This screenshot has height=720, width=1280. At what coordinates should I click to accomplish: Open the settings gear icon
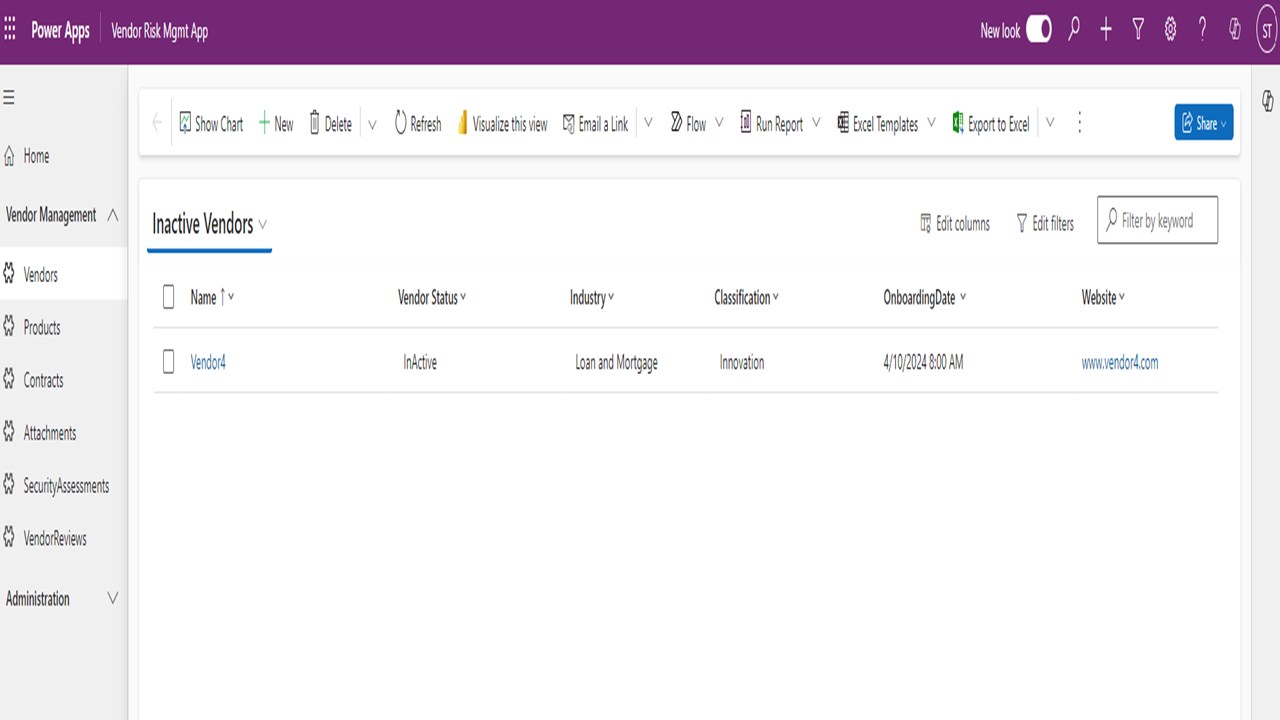tap(1170, 30)
